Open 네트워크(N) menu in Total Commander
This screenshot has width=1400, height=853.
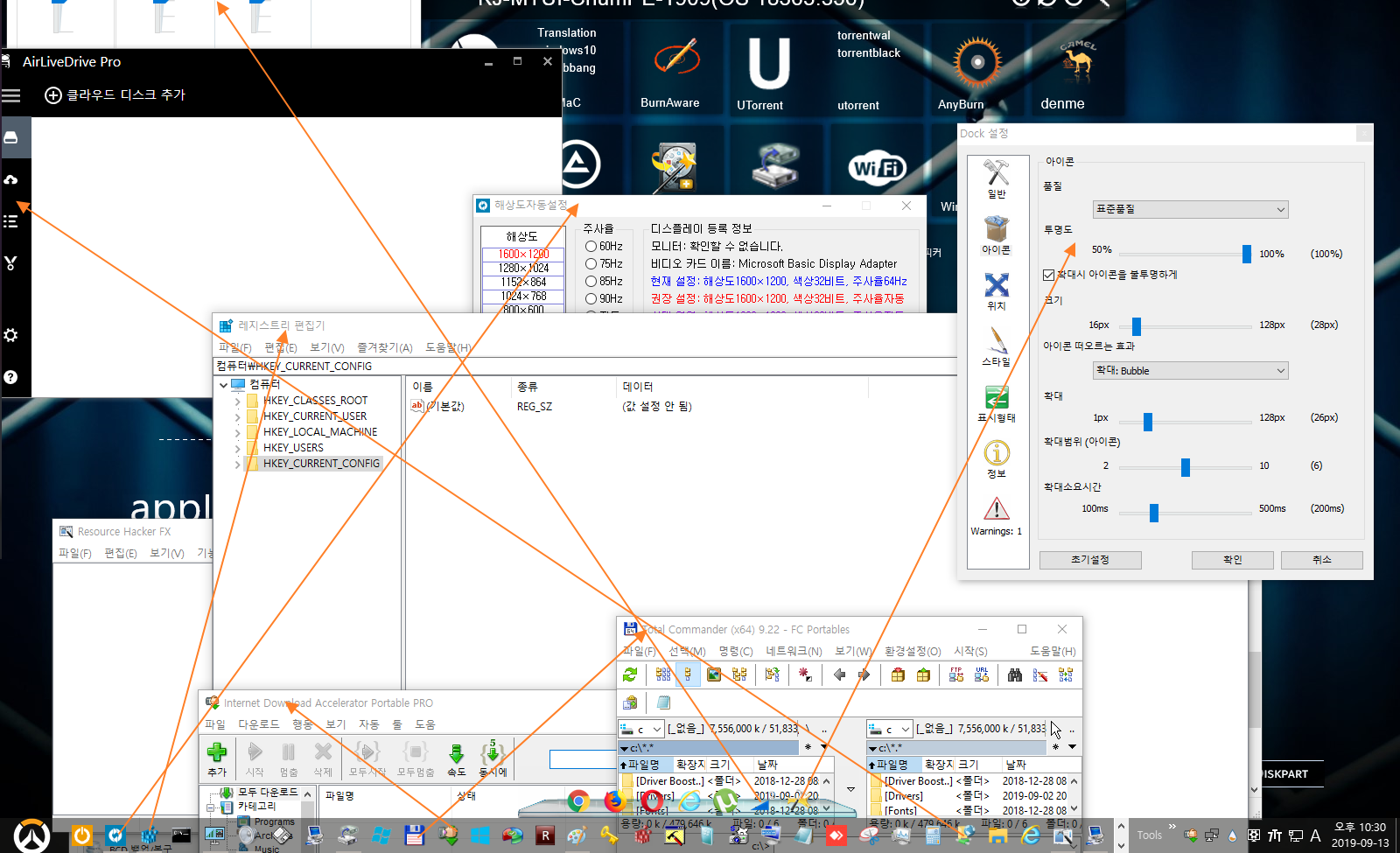pos(794,652)
